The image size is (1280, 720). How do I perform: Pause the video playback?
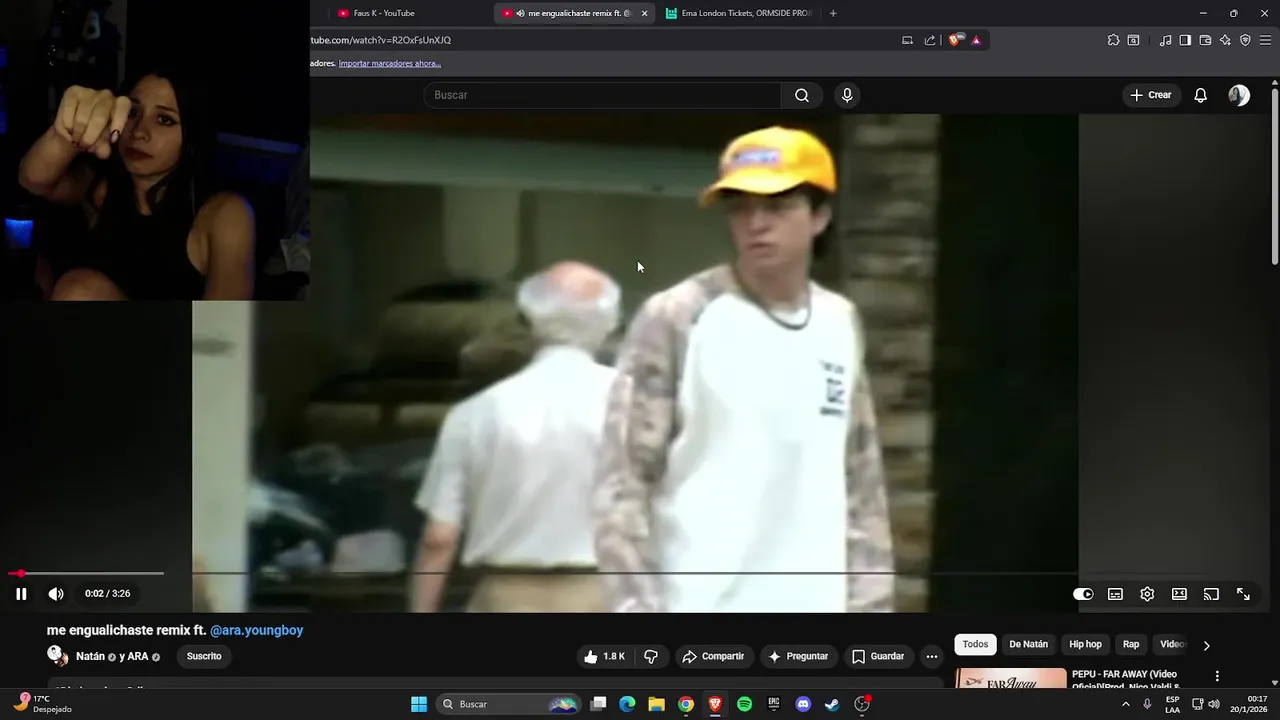pos(21,594)
